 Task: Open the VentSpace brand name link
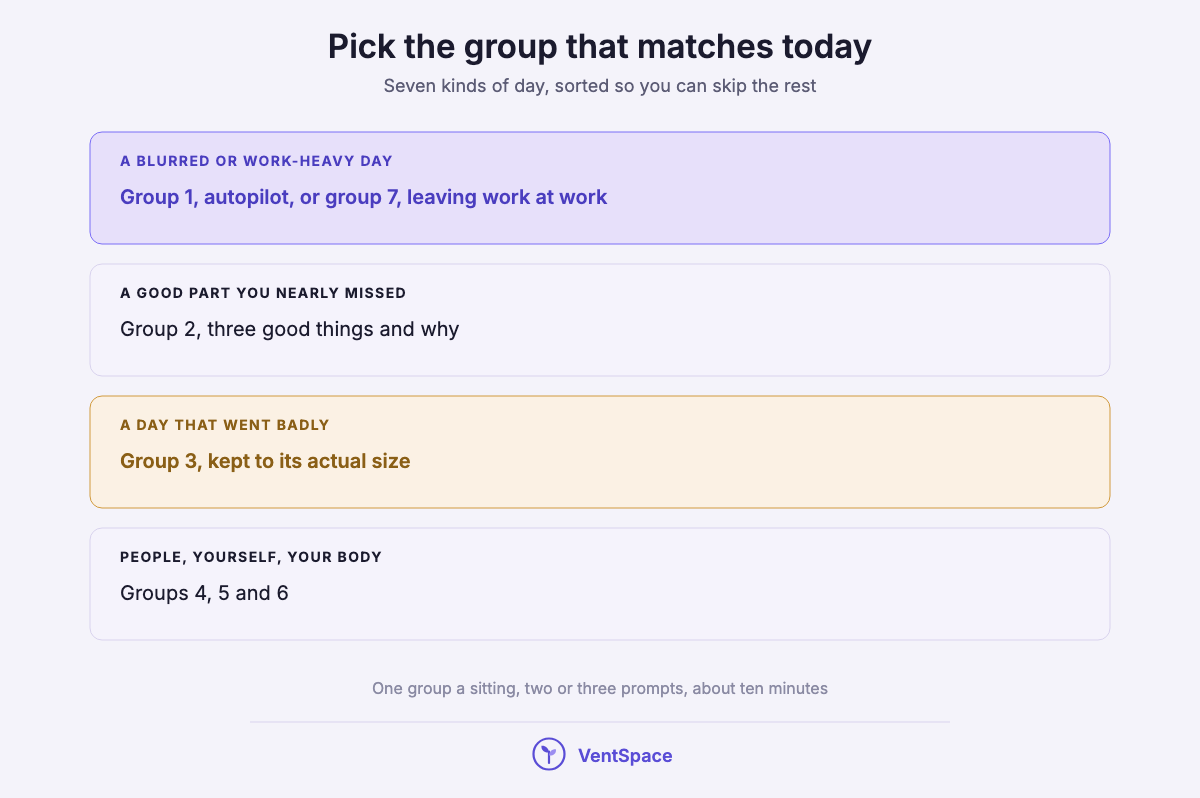(625, 755)
